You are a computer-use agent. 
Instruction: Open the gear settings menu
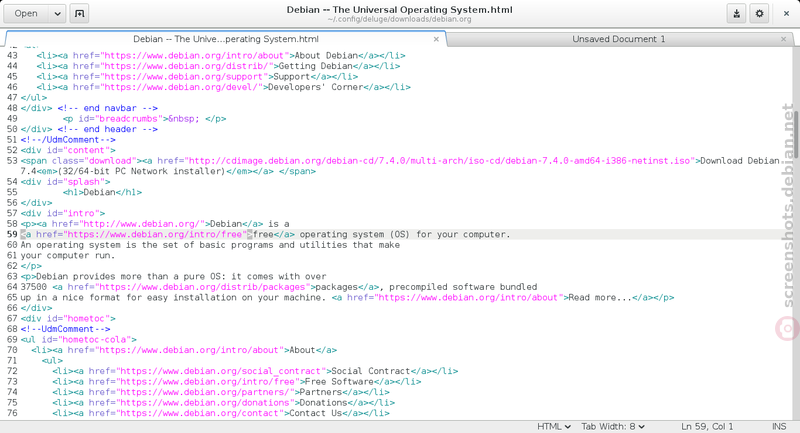(759, 14)
